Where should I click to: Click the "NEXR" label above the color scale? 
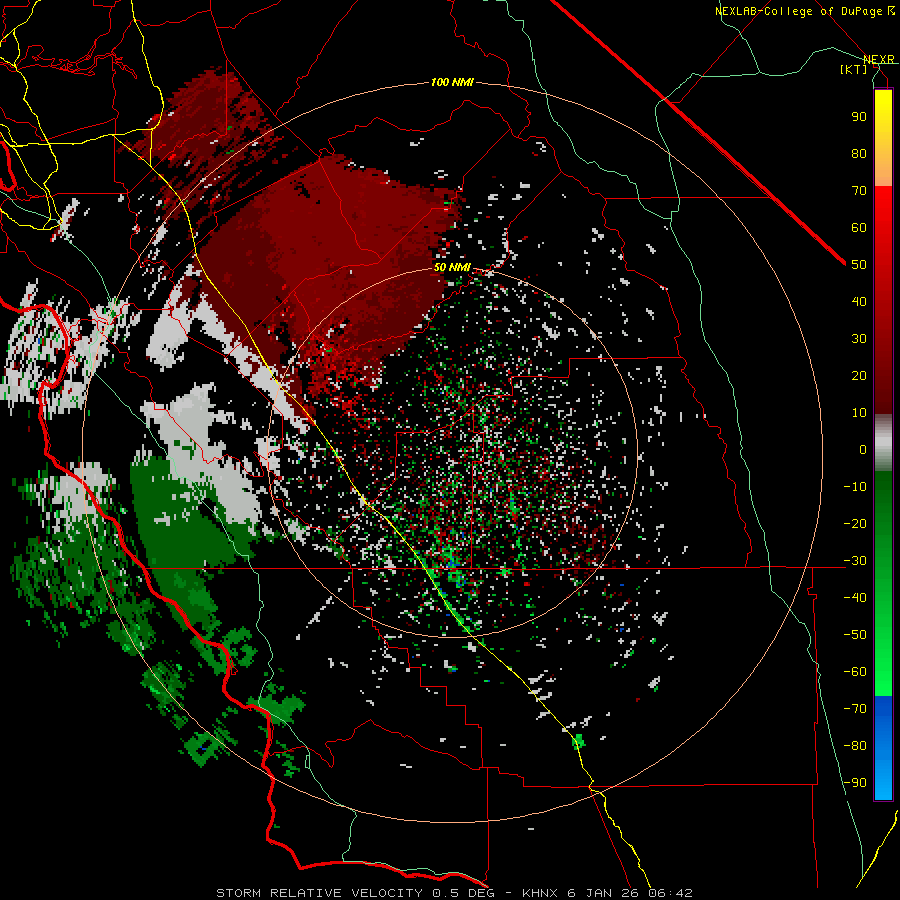click(x=878, y=59)
